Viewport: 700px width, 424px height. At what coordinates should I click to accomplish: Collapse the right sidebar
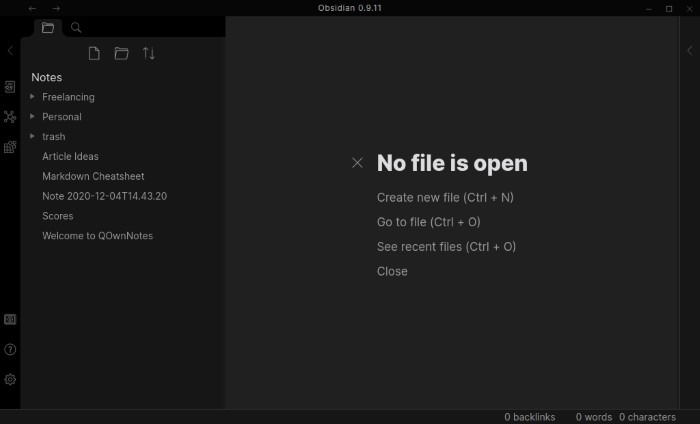coord(689,50)
